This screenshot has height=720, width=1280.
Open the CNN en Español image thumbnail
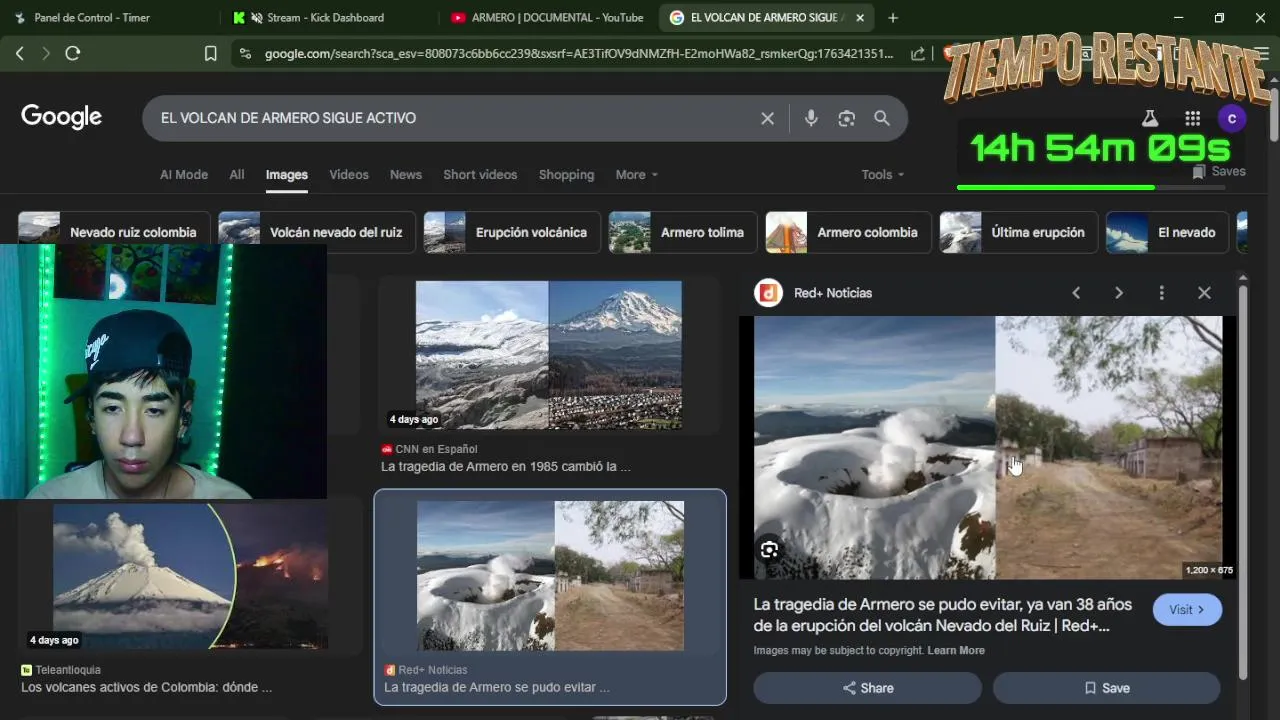pos(548,355)
